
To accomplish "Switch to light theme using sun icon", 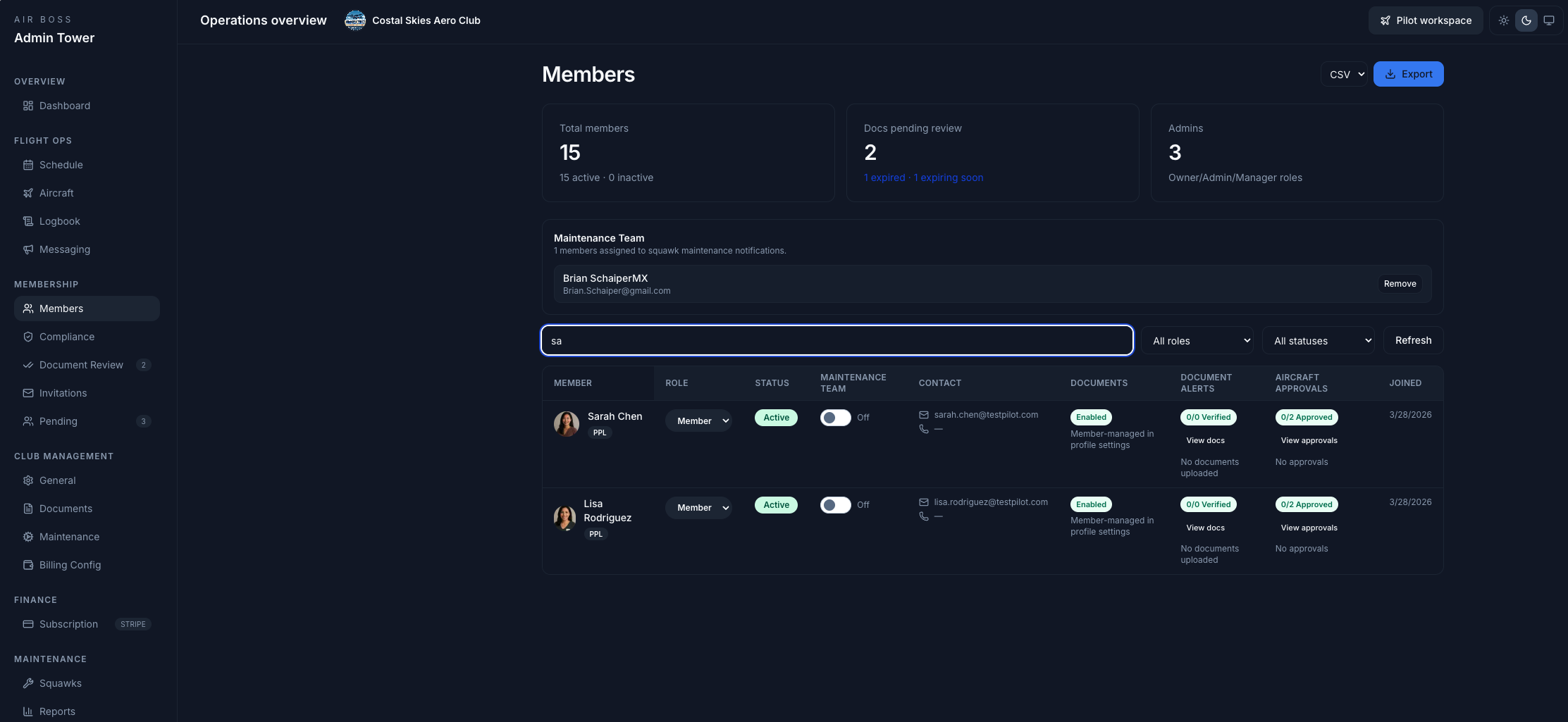I will [x=1503, y=20].
